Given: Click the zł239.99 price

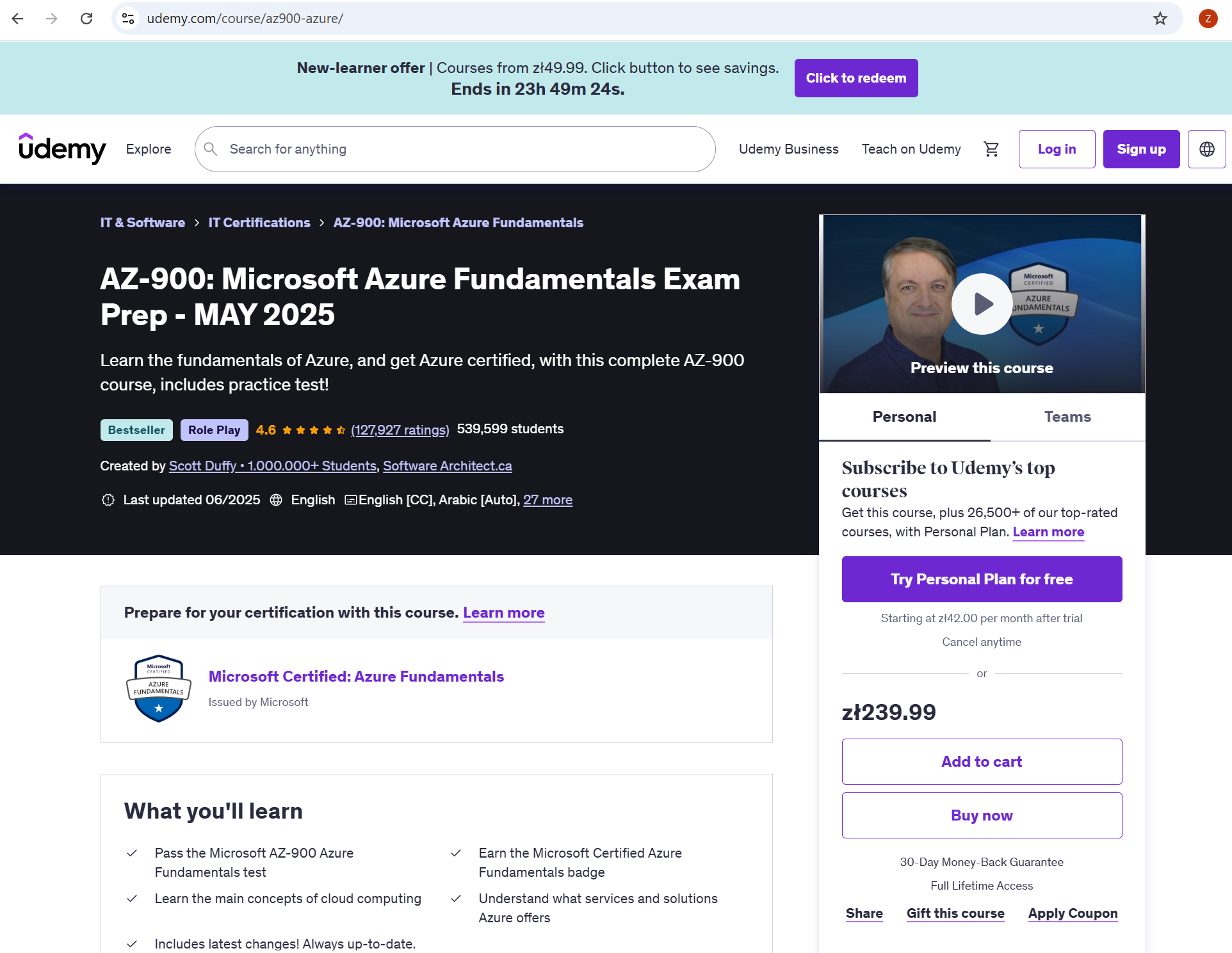Looking at the screenshot, I should [889, 712].
